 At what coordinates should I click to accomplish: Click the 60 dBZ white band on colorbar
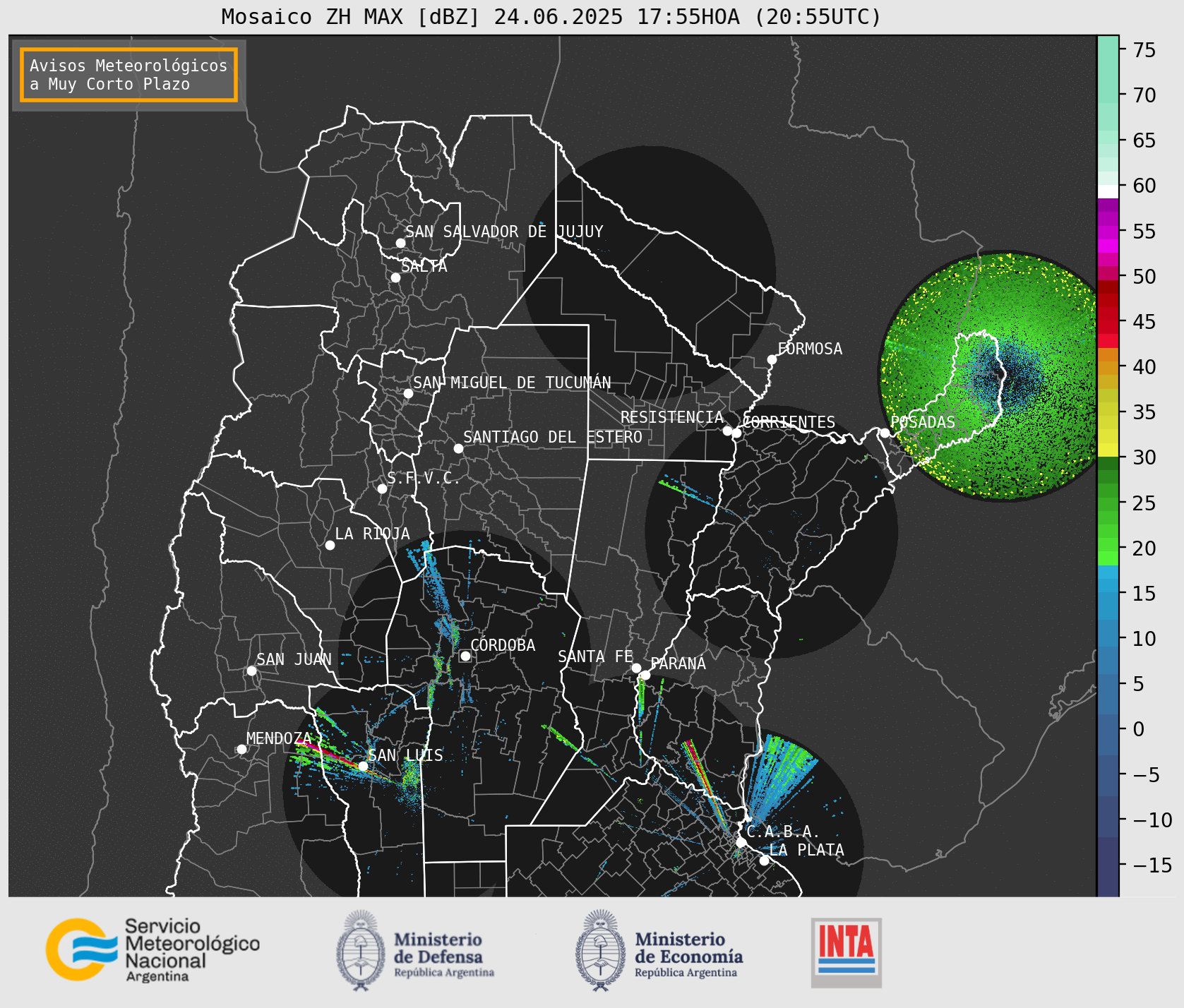tap(1108, 191)
